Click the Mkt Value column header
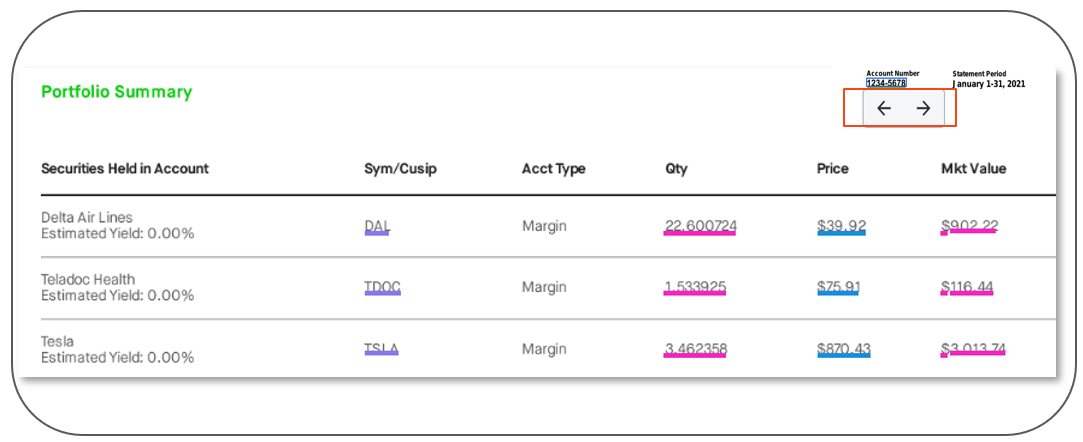 click(966, 168)
